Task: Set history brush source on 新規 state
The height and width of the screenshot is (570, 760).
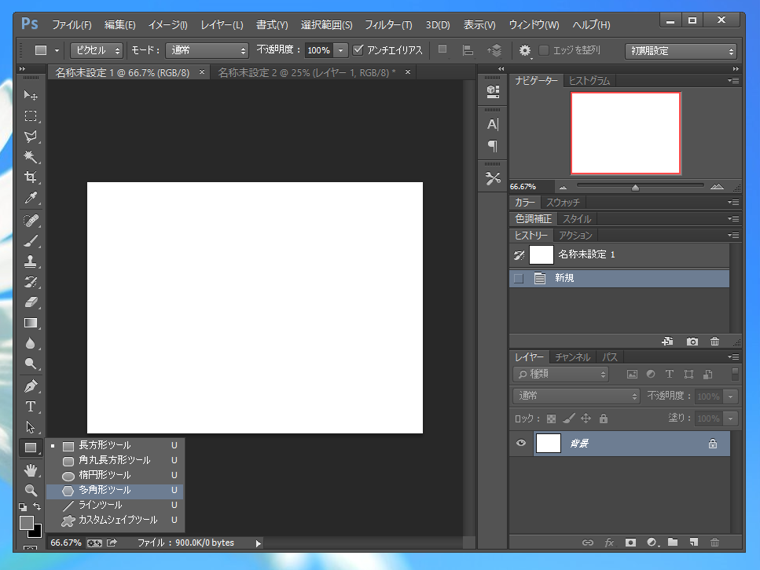Action: click(x=519, y=278)
